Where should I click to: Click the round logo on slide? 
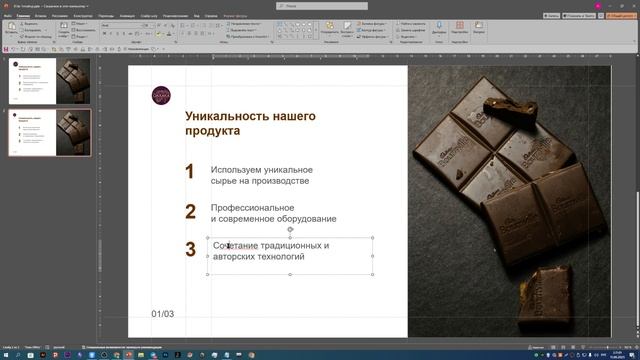coord(161,96)
